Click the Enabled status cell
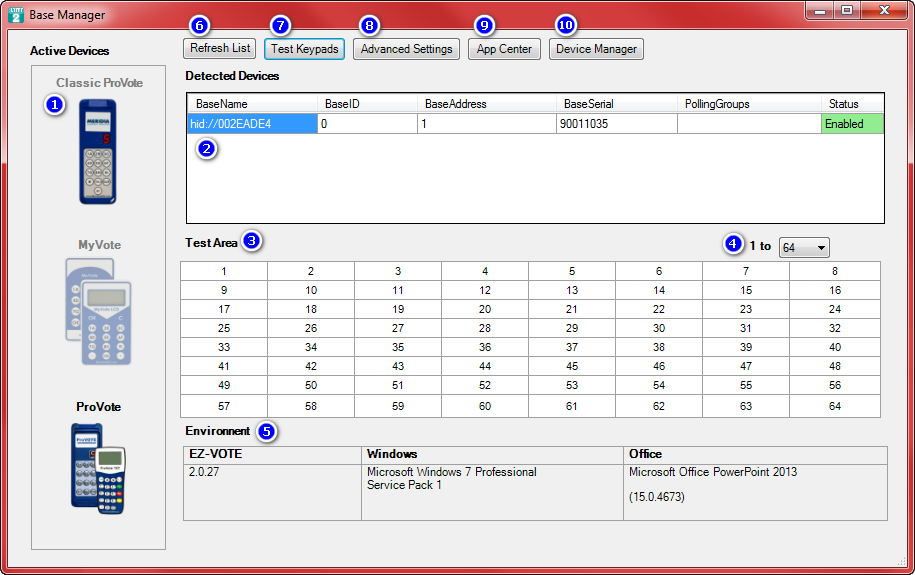This screenshot has width=915, height=575. point(852,124)
